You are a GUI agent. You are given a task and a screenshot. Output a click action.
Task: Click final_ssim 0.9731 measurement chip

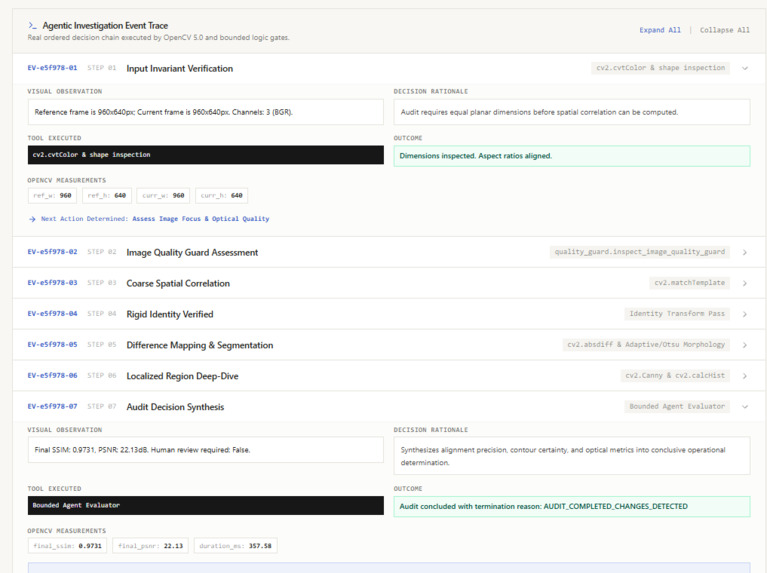point(68,546)
